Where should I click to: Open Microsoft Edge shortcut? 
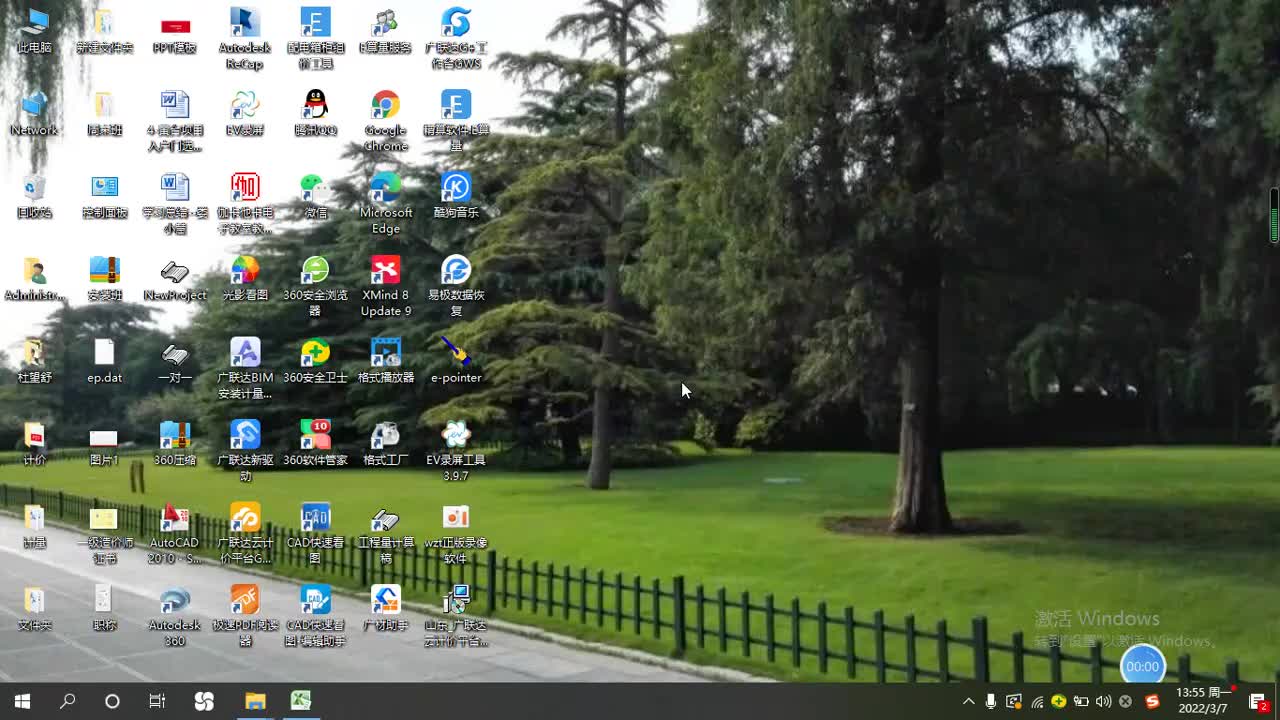pyautogui.click(x=386, y=204)
